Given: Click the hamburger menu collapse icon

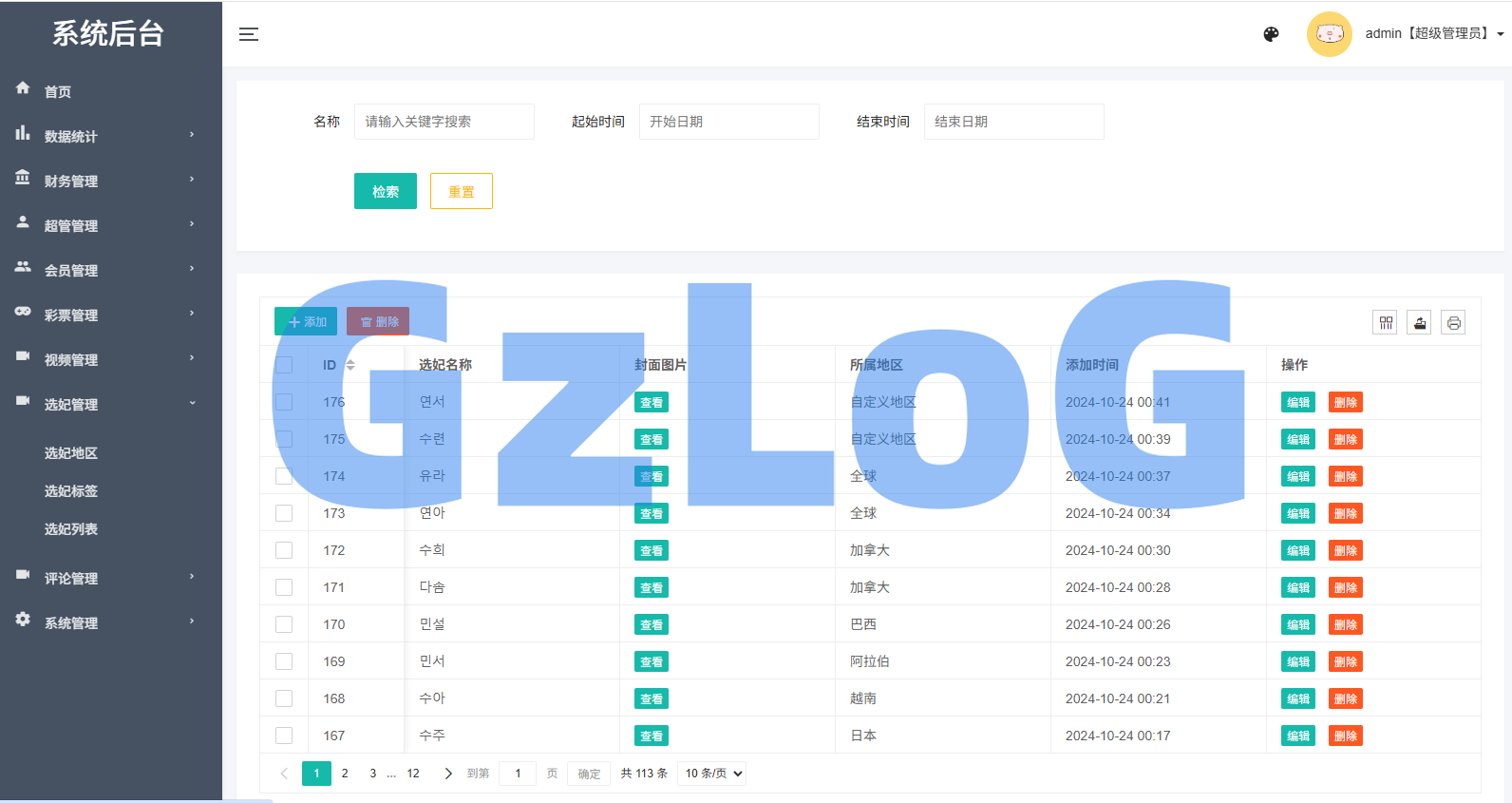Looking at the screenshot, I should point(249,34).
